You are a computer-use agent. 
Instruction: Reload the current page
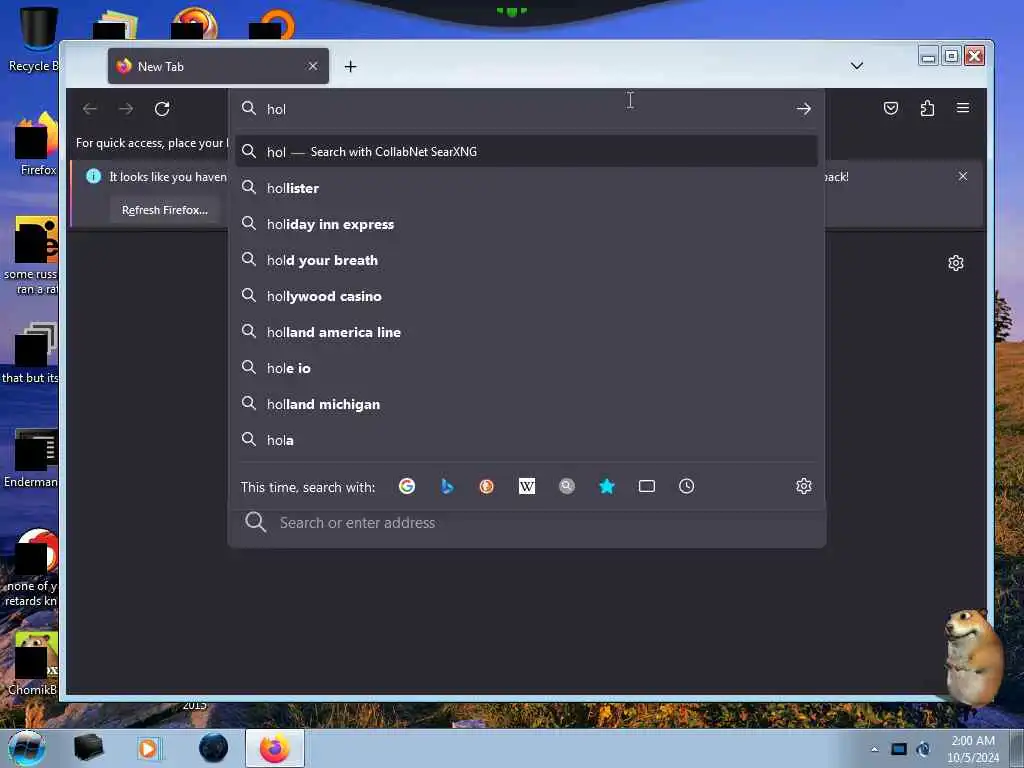tap(162, 108)
